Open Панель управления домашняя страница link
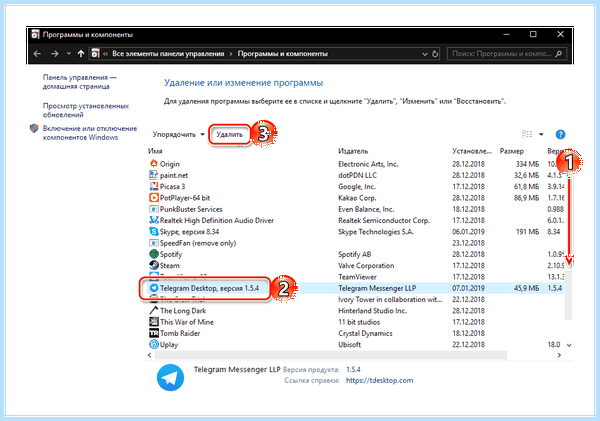The image size is (600, 421). point(80,82)
